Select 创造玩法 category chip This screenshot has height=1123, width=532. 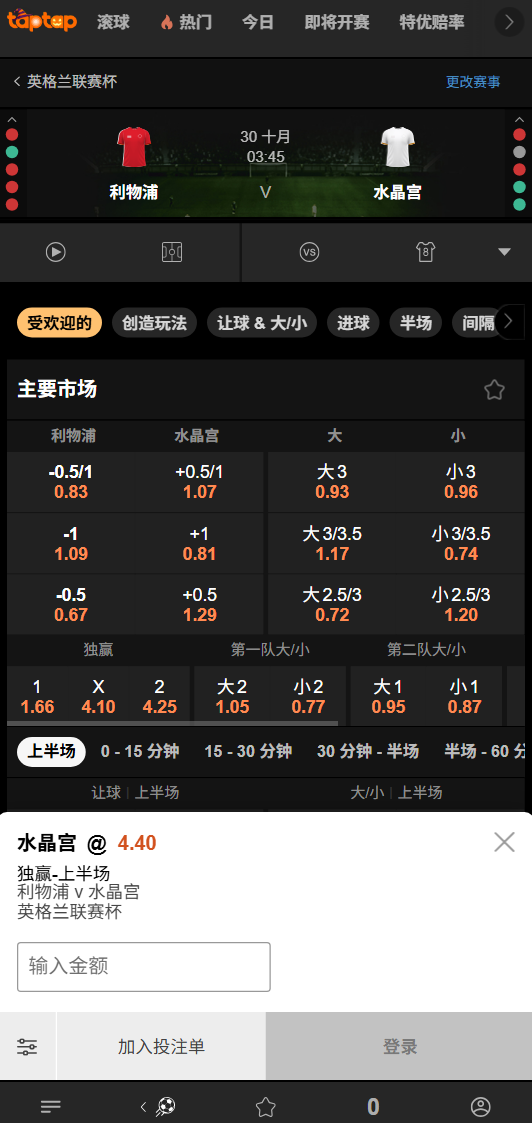coord(155,323)
